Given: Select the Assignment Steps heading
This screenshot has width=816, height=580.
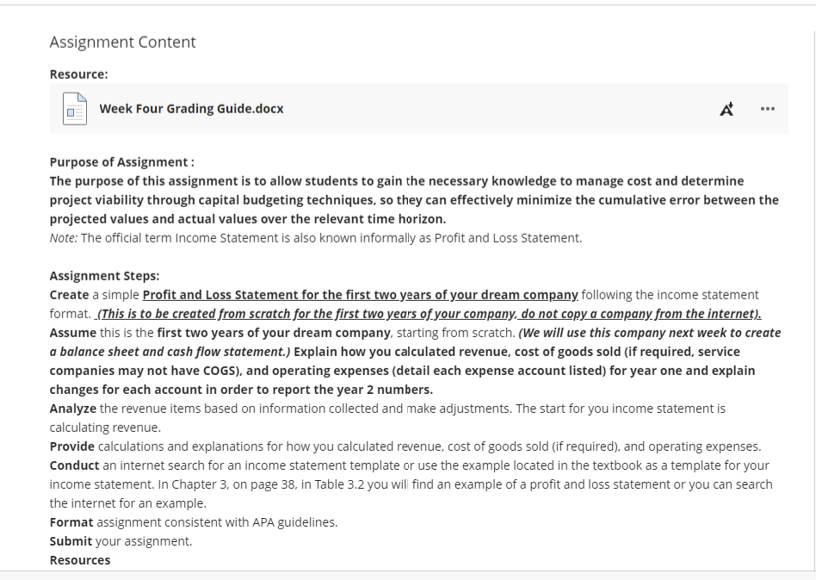Looking at the screenshot, I should point(105,276).
